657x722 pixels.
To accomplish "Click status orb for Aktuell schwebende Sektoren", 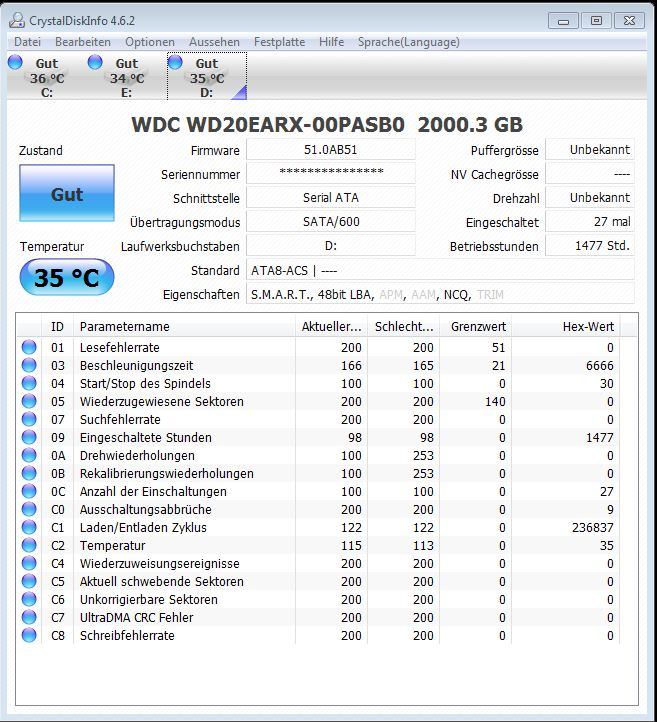I will 29,581.
